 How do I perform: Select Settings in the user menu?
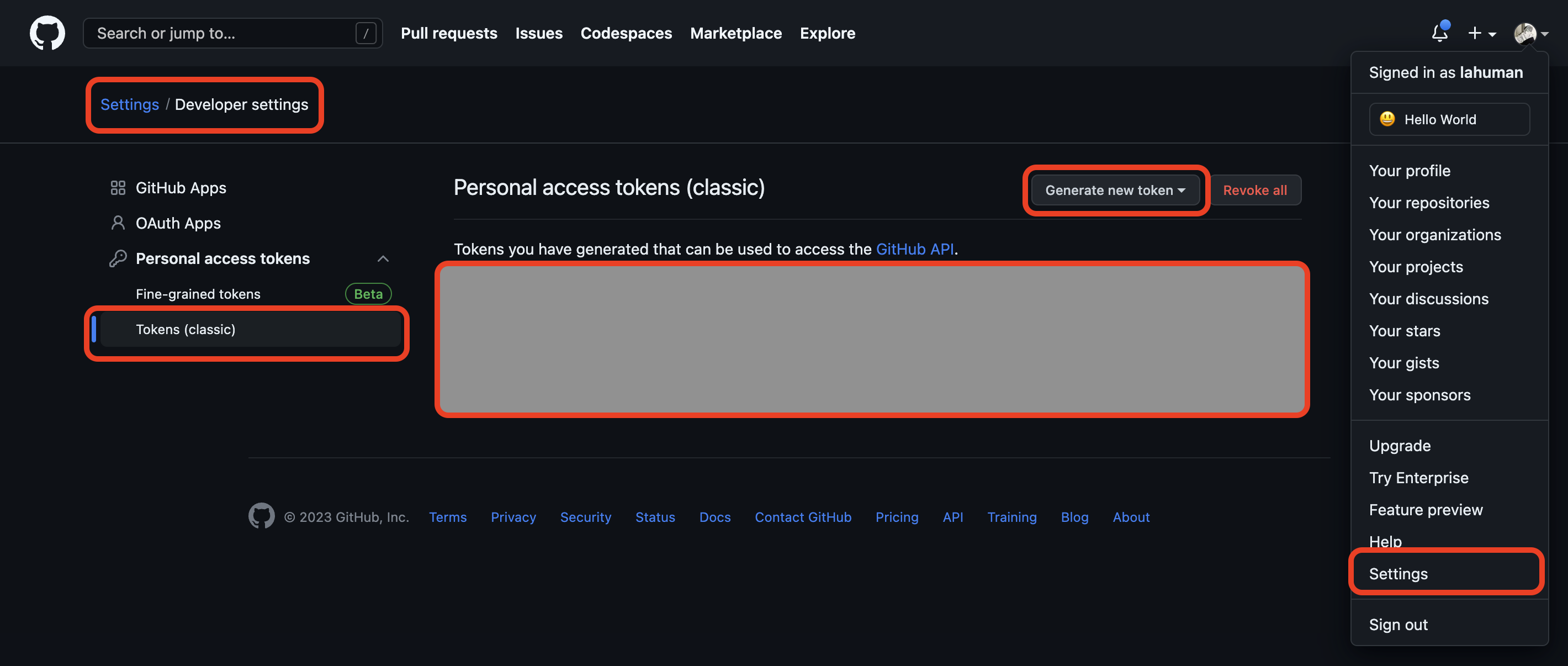[x=1398, y=573]
